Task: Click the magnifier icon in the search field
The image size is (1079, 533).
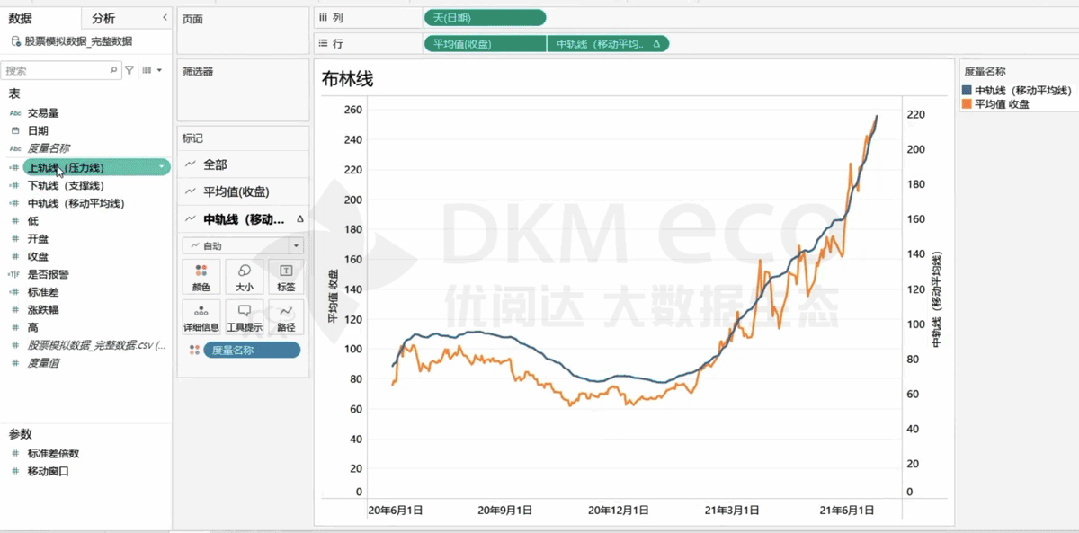Action: [114, 70]
